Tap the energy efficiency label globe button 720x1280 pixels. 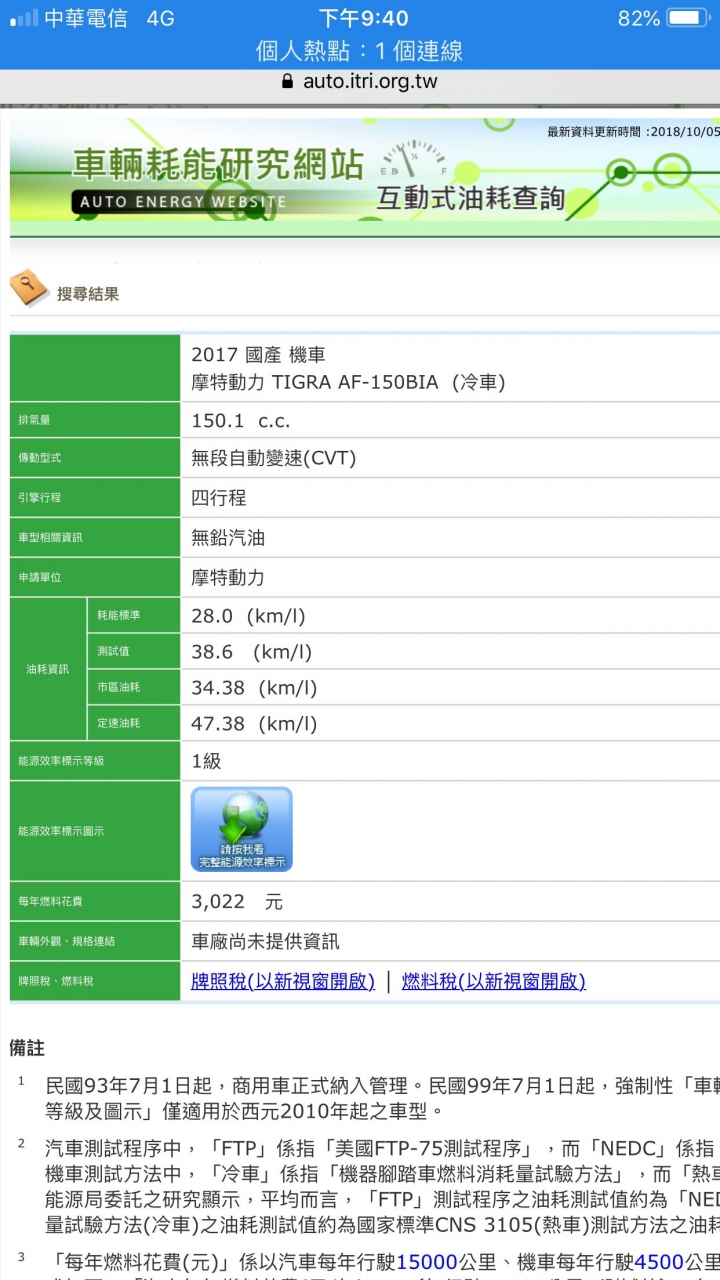(242, 829)
